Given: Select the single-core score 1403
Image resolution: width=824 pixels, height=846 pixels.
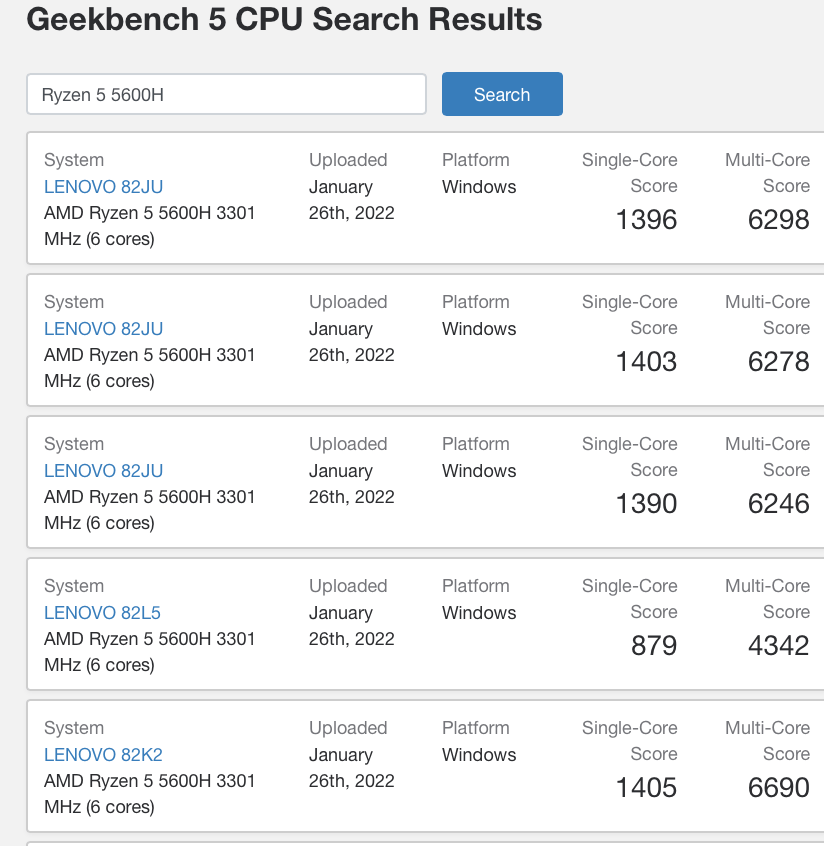Looking at the screenshot, I should [646, 361].
